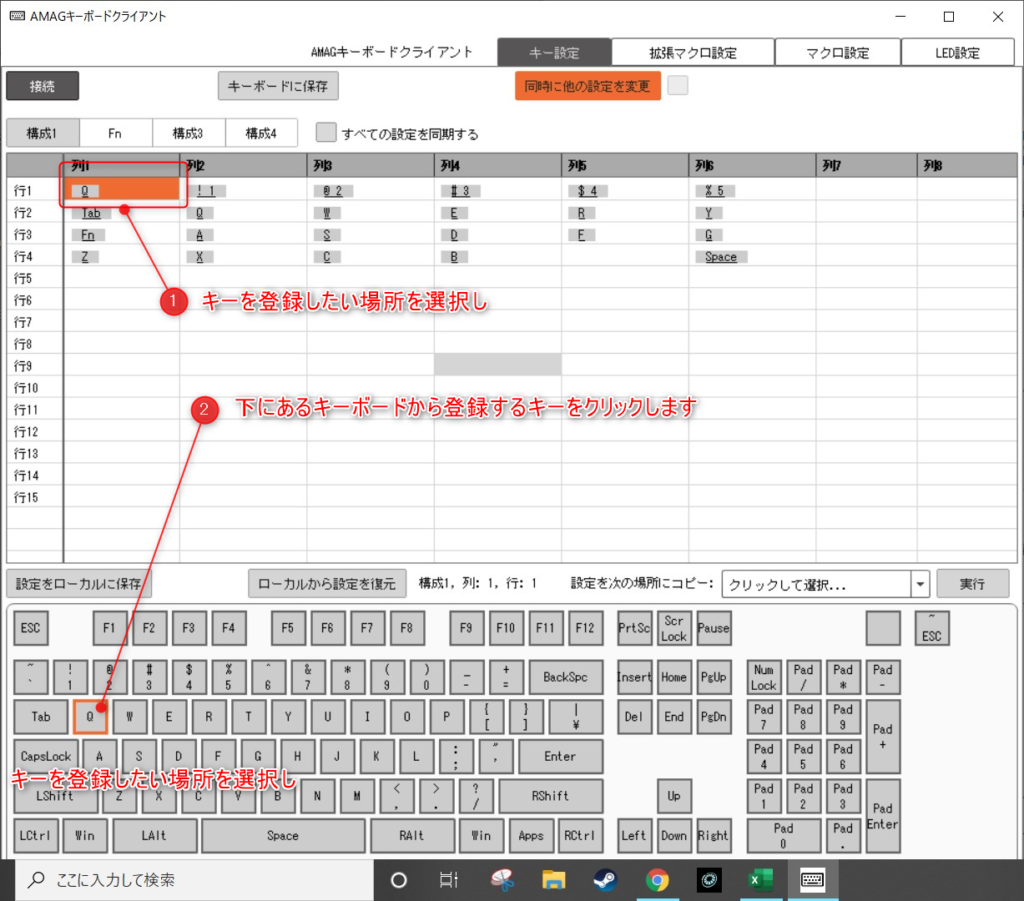Click the BackSpc key on the virtual keyboard
The width and height of the screenshot is (1024, 901).
pos(566,677)
